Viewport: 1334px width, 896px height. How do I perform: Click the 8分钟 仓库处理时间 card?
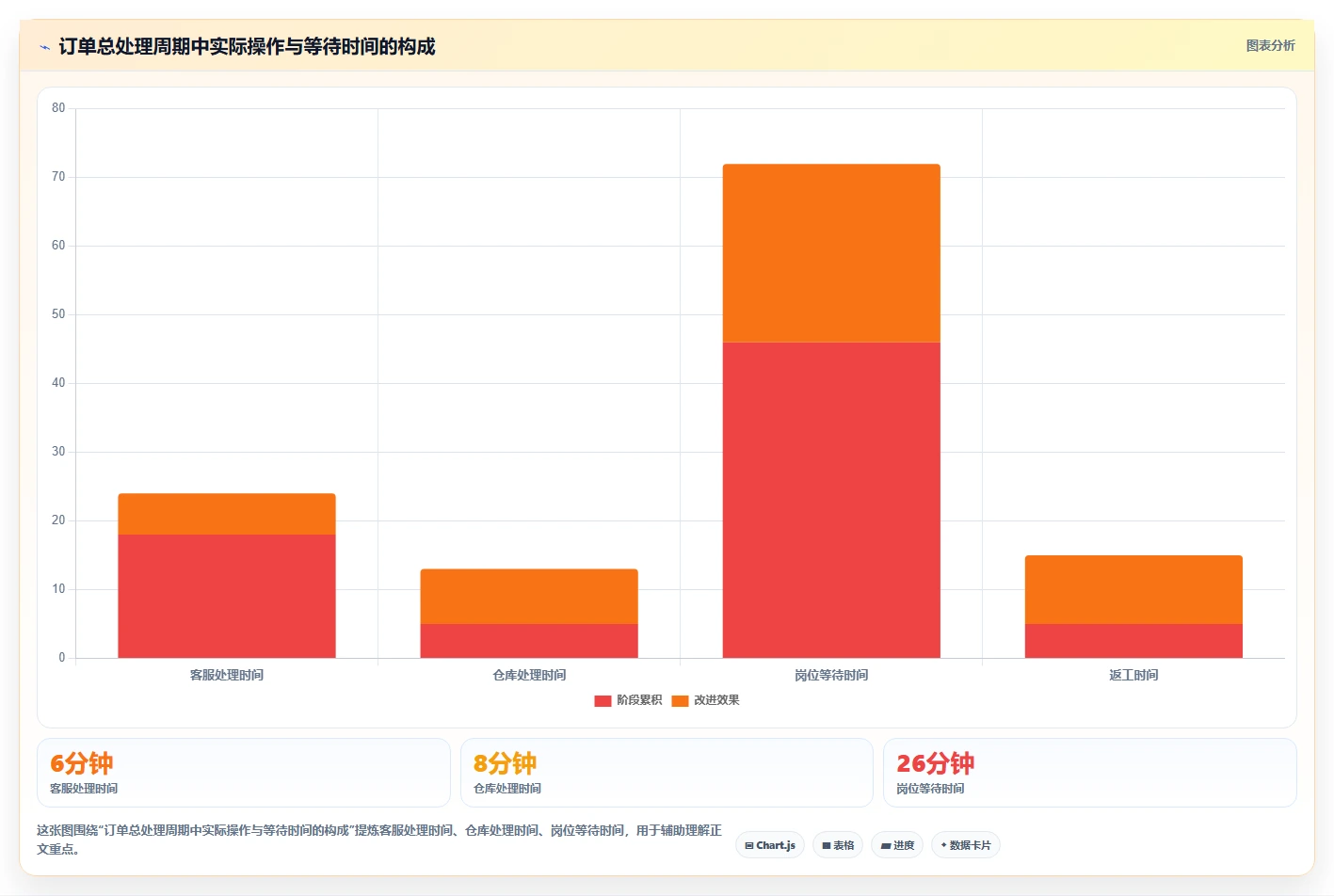point(667,773)
